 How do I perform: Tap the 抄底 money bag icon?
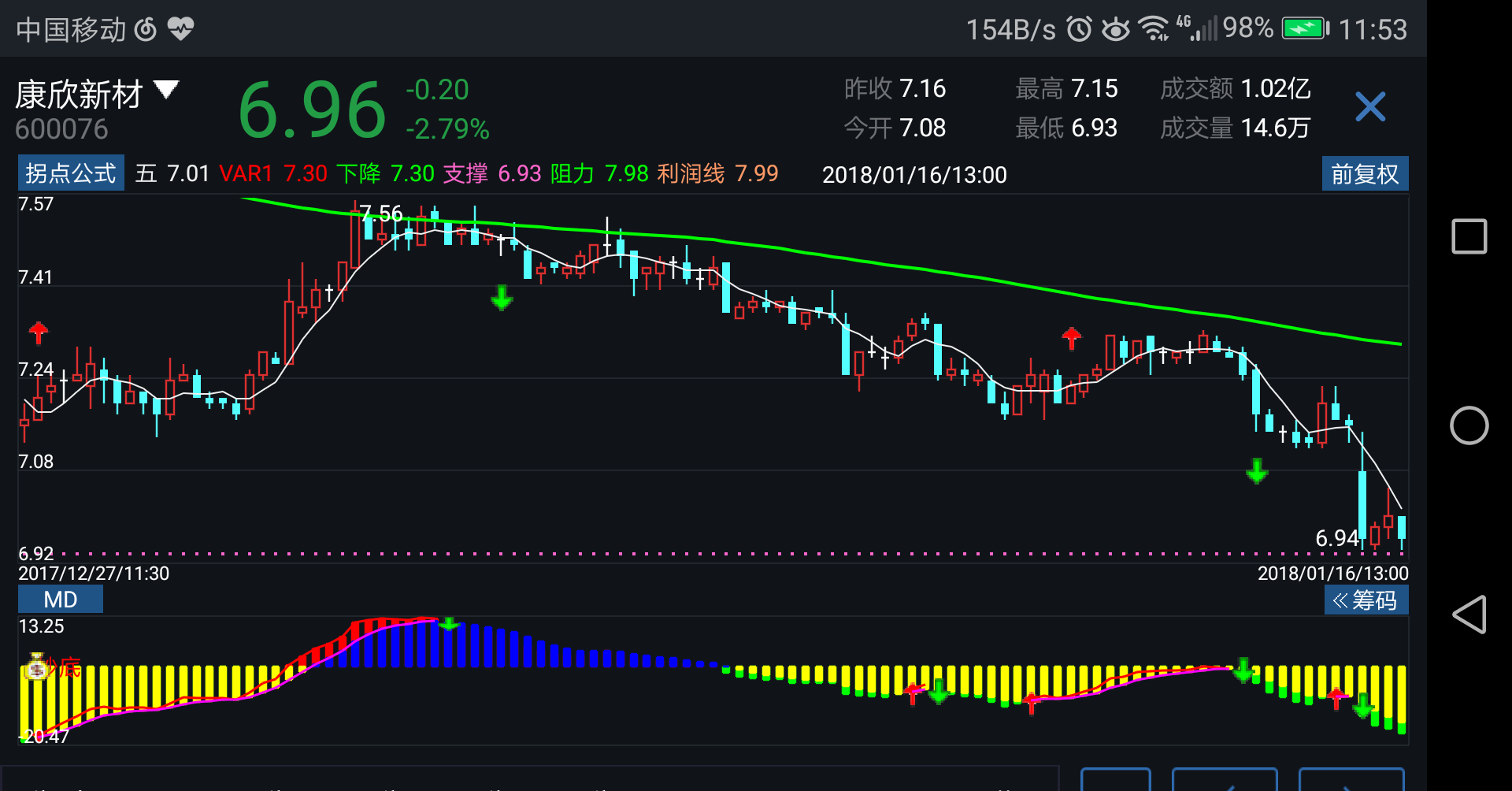[x=36, y=667]
